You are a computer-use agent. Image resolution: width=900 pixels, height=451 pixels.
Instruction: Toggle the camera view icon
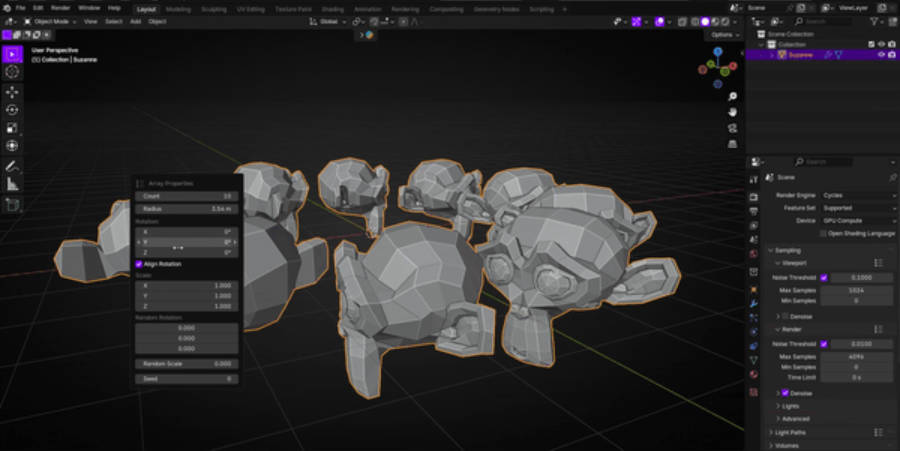point(732,128)
